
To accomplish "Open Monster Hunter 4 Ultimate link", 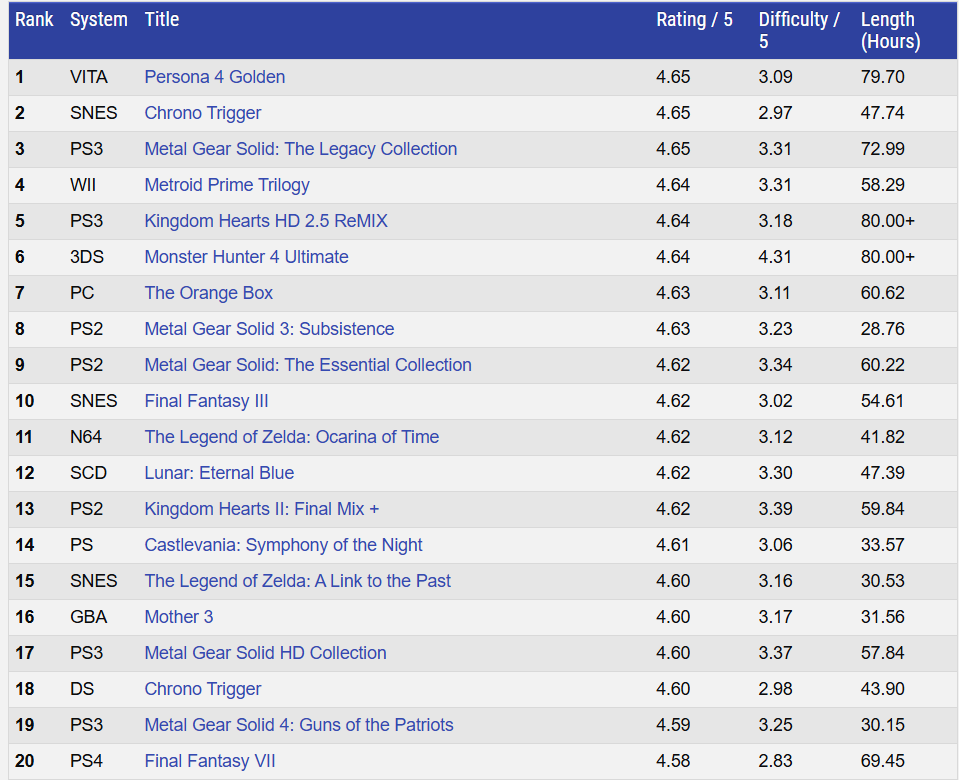I will coord(246,257).
